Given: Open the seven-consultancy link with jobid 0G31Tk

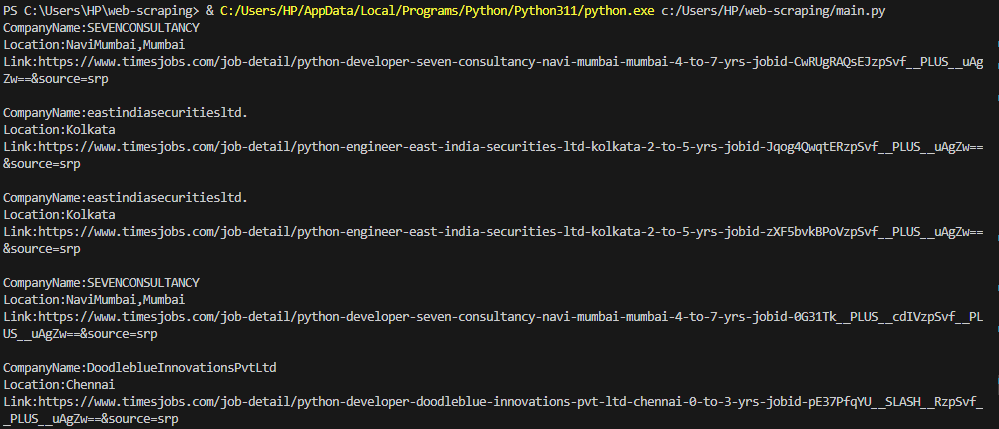Looking at the screenshot, I should (x=494, y=325).
